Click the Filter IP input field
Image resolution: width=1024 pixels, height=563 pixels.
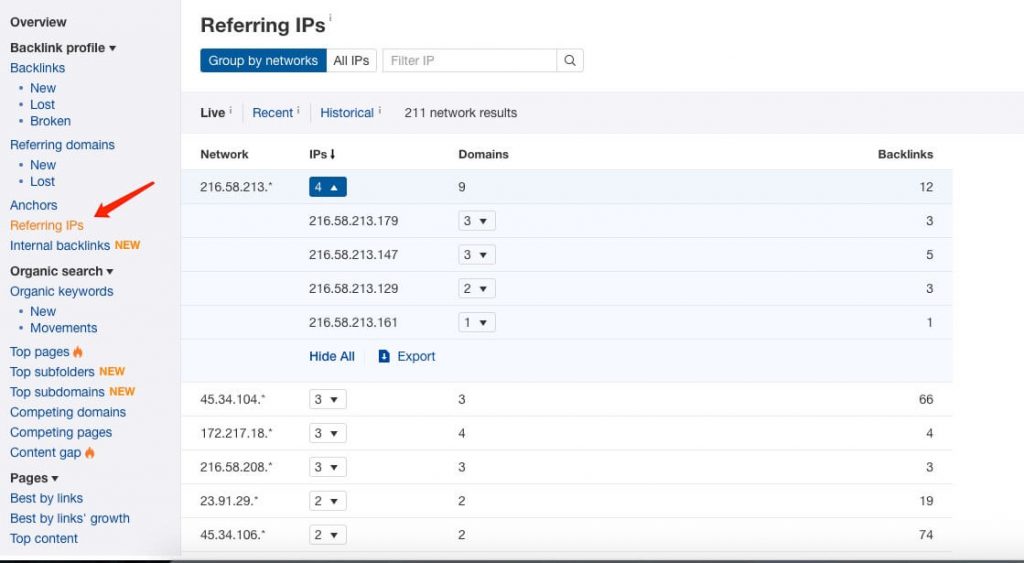[470, 61]
